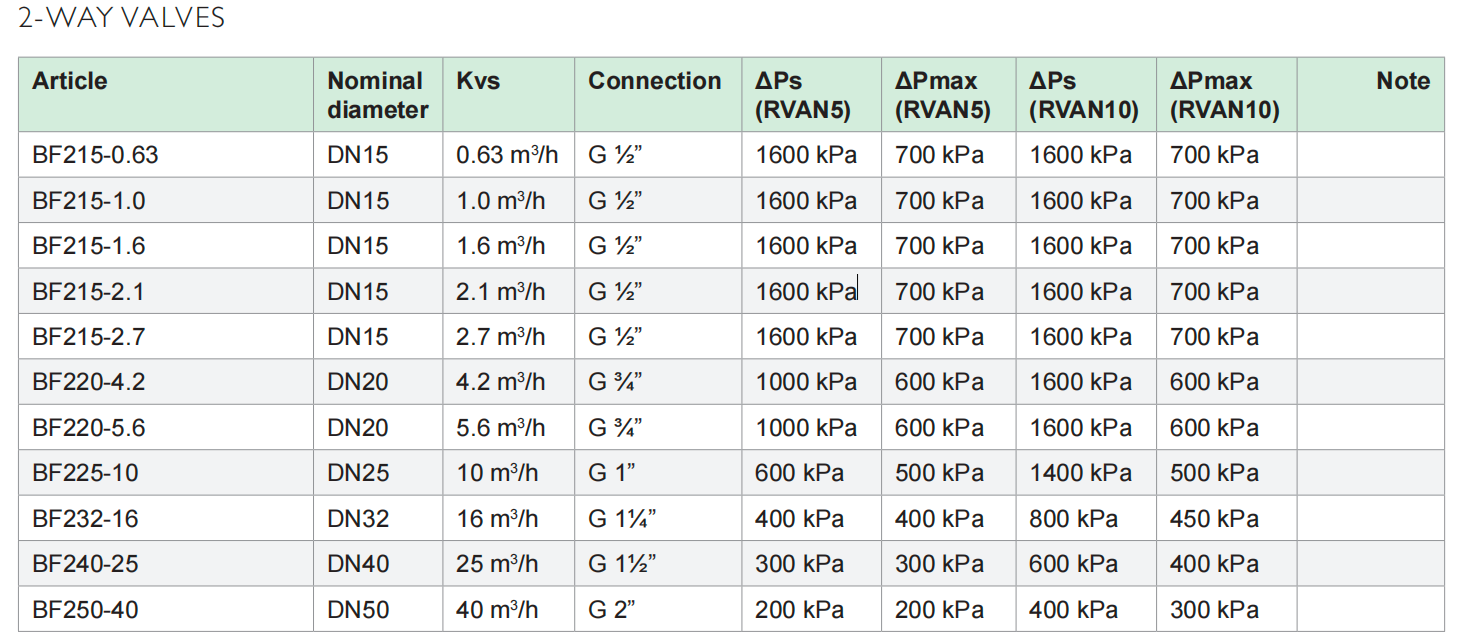Click the BF250-40 article cell

[84, 609]
